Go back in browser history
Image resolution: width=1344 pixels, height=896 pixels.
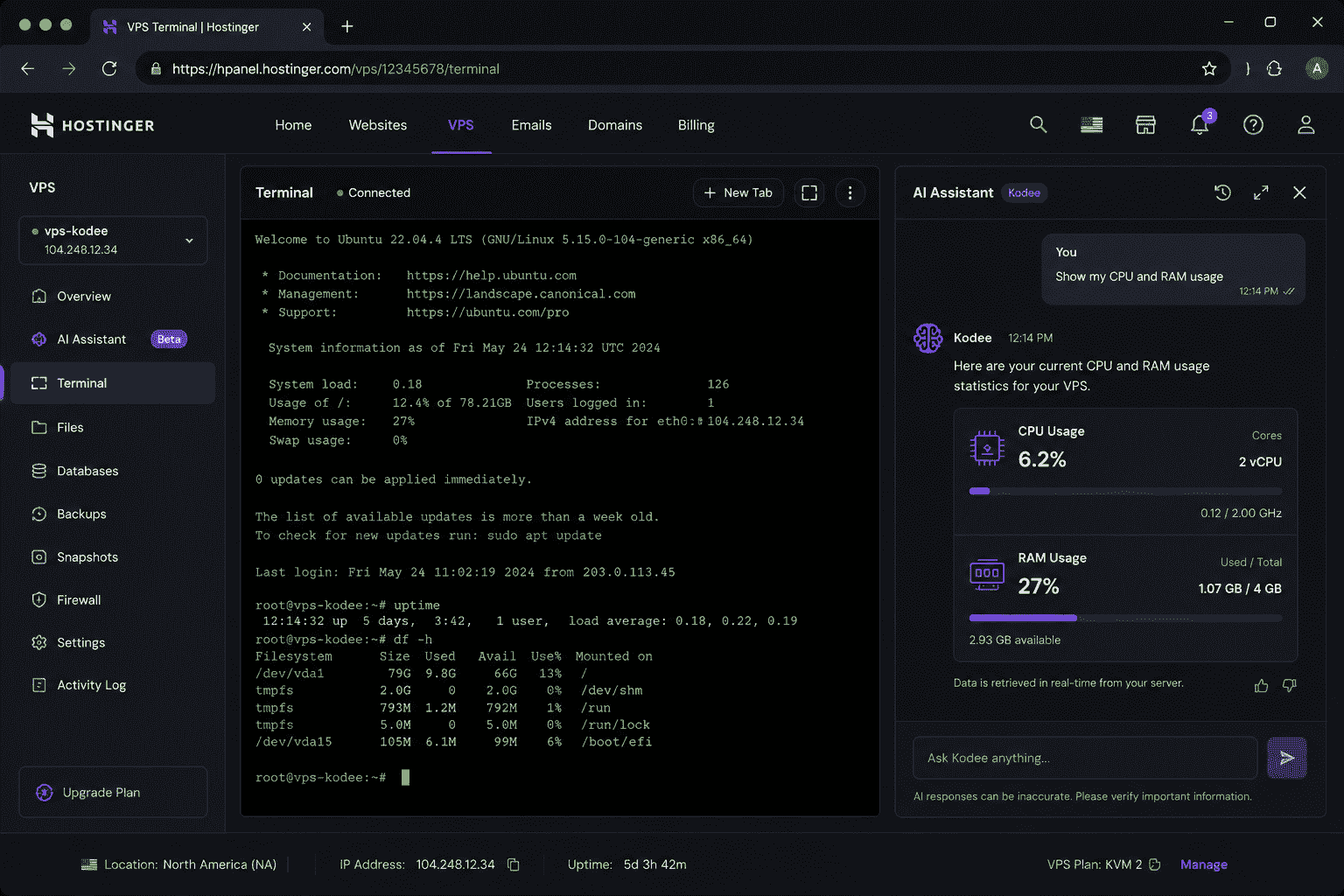(x=28, y=68)
